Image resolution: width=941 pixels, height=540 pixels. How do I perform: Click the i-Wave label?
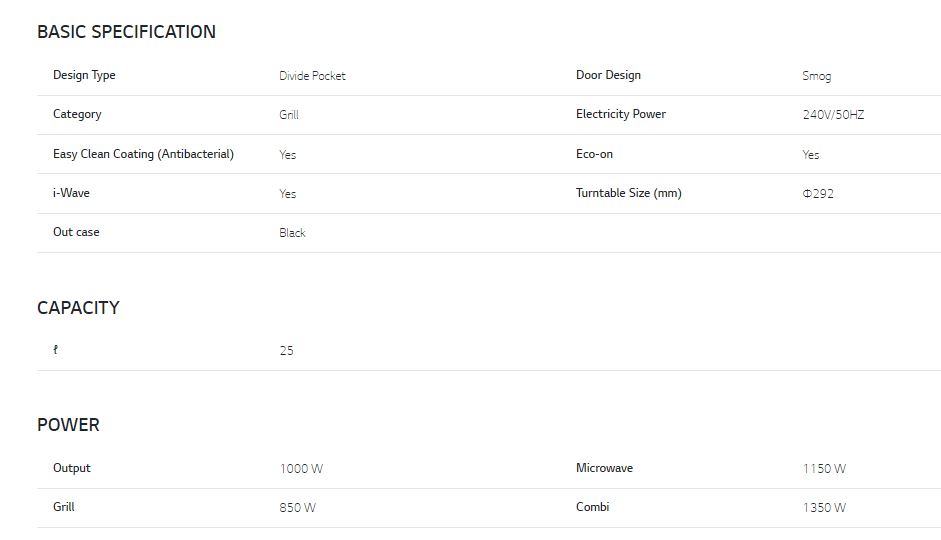point(71,193)
